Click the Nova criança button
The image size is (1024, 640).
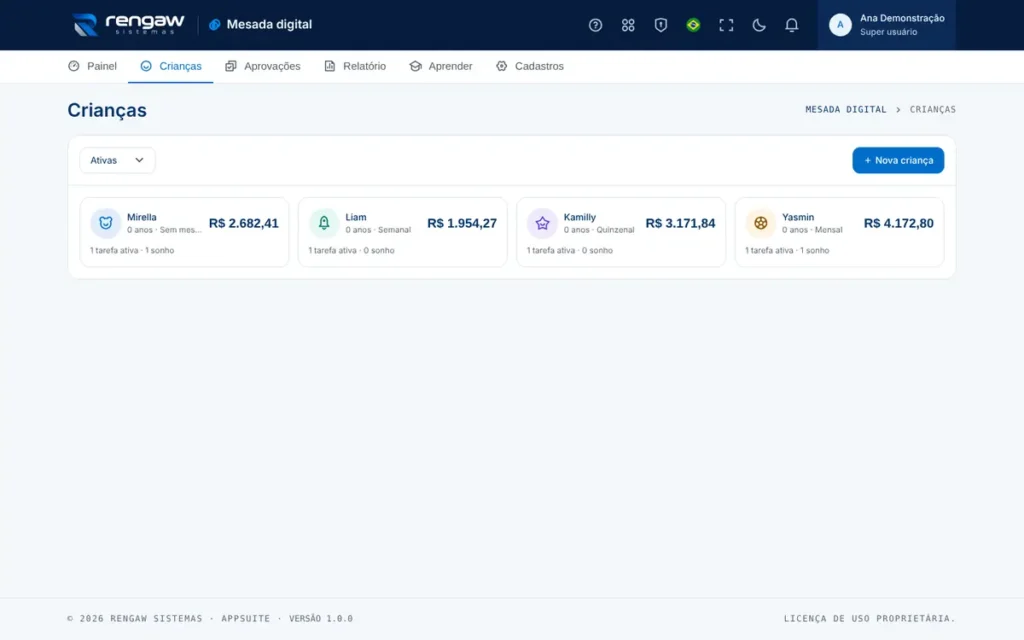(x=898, y=160)
